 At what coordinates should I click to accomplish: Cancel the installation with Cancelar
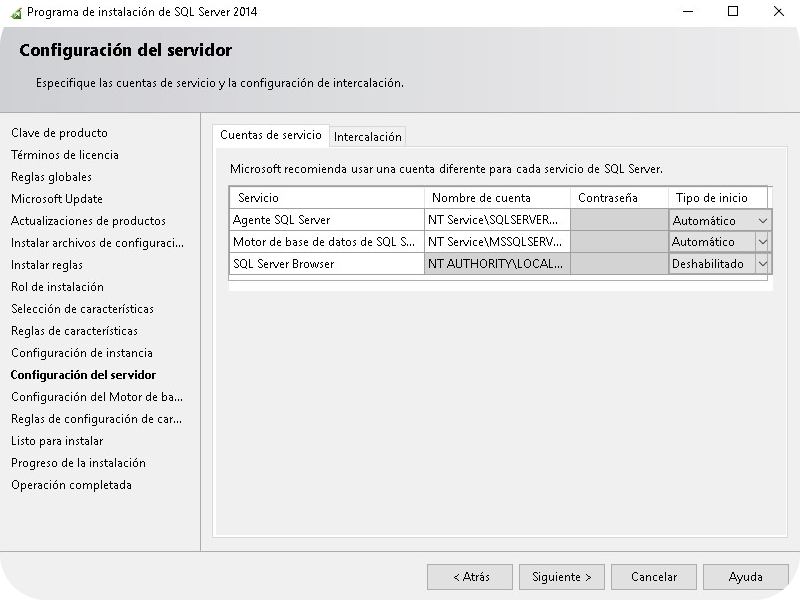(654, 577)
